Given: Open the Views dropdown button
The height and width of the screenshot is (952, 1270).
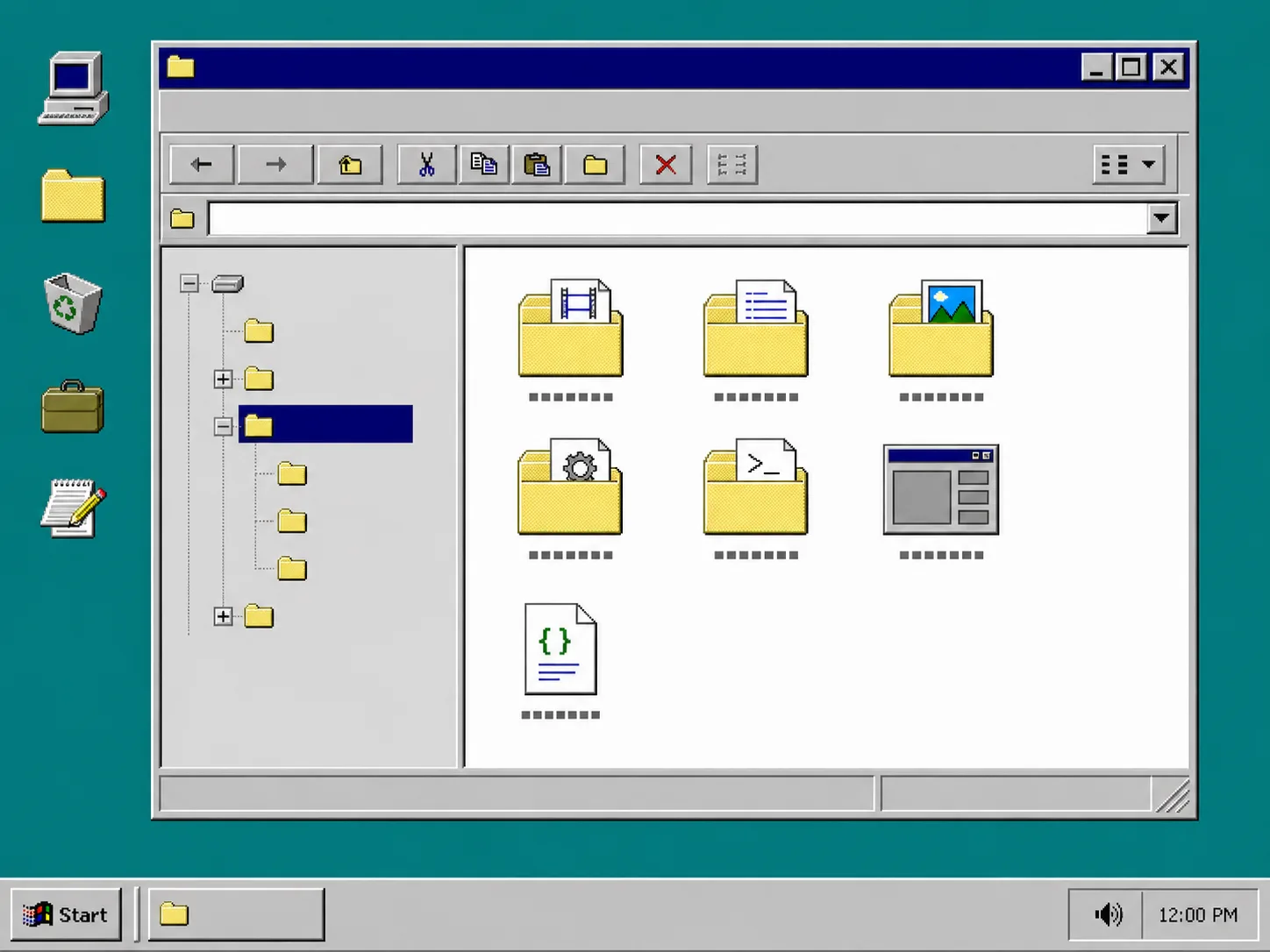Looking at the screenshot, I should [1129, 165].
